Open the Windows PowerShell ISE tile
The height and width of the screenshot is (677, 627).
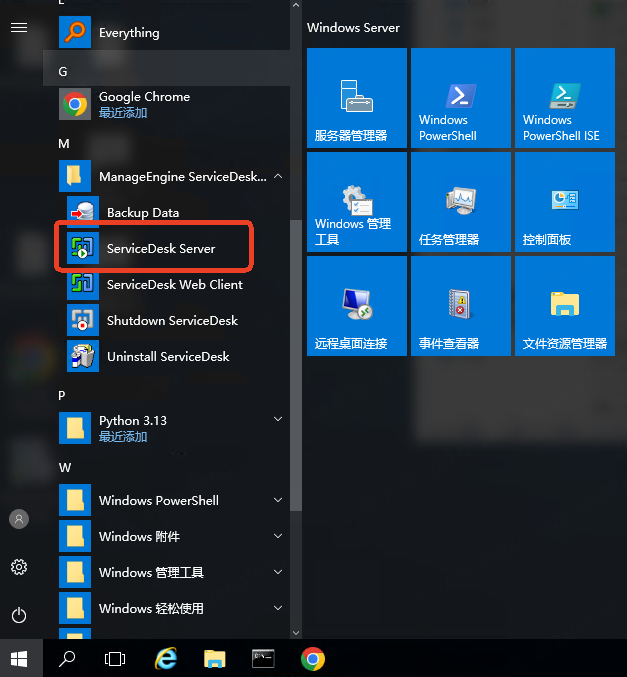565,98
